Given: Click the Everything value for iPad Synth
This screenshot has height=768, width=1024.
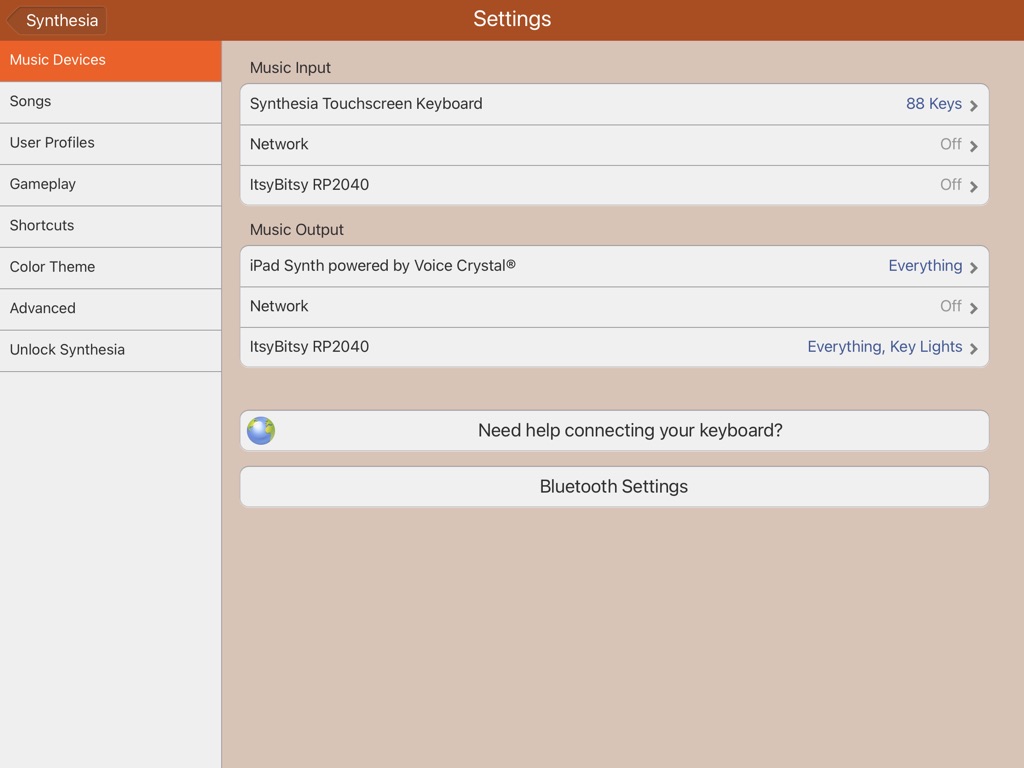Looking at the screenshot, I should 925,266.
